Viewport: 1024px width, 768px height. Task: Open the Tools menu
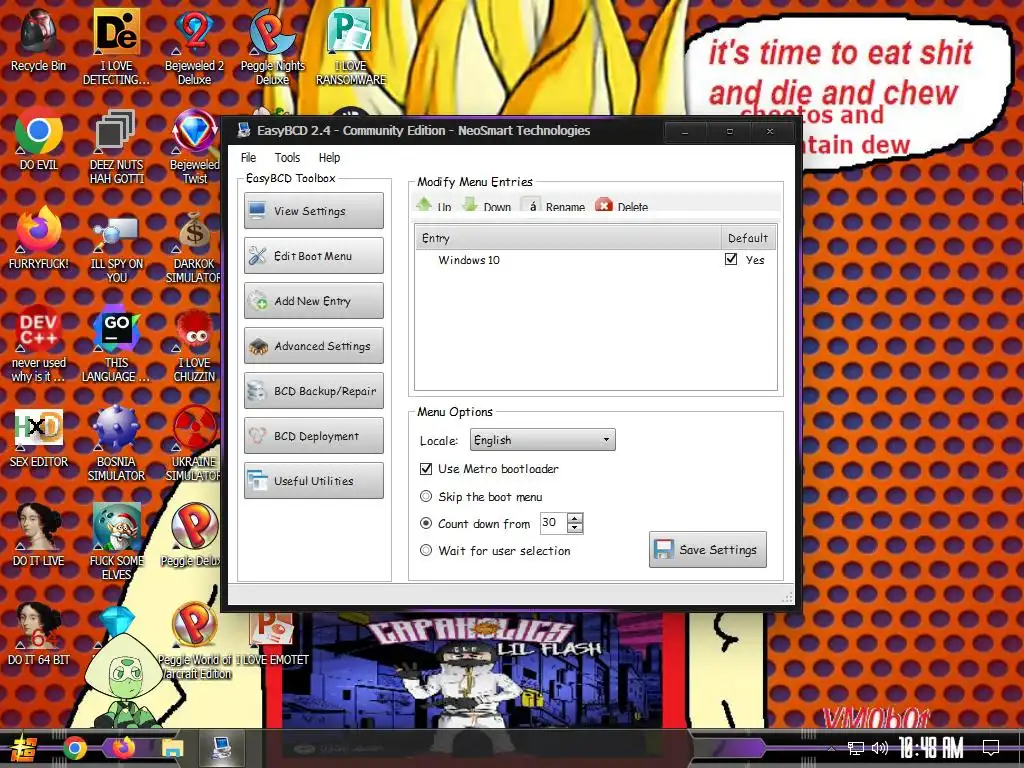click(287, 157)
